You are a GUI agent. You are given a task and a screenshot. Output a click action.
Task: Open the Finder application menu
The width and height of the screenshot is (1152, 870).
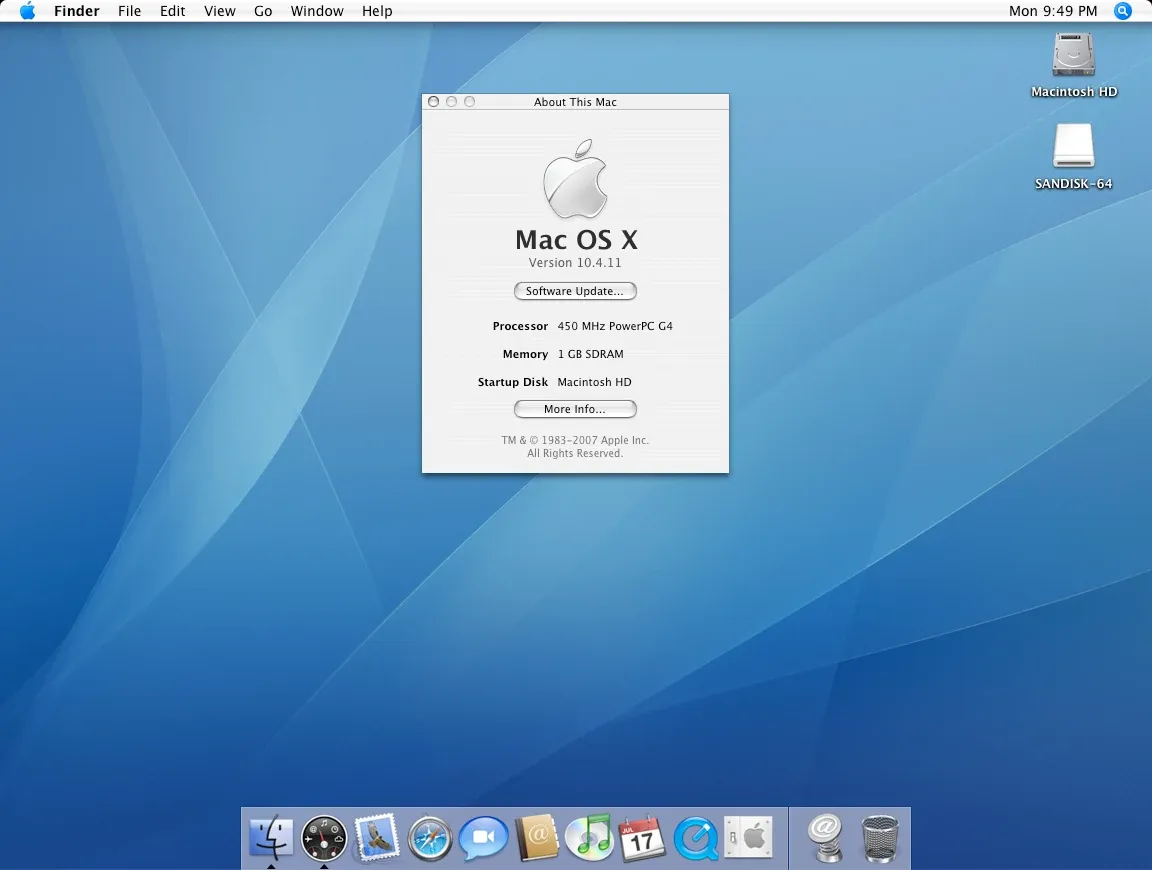tap(76, 11)
